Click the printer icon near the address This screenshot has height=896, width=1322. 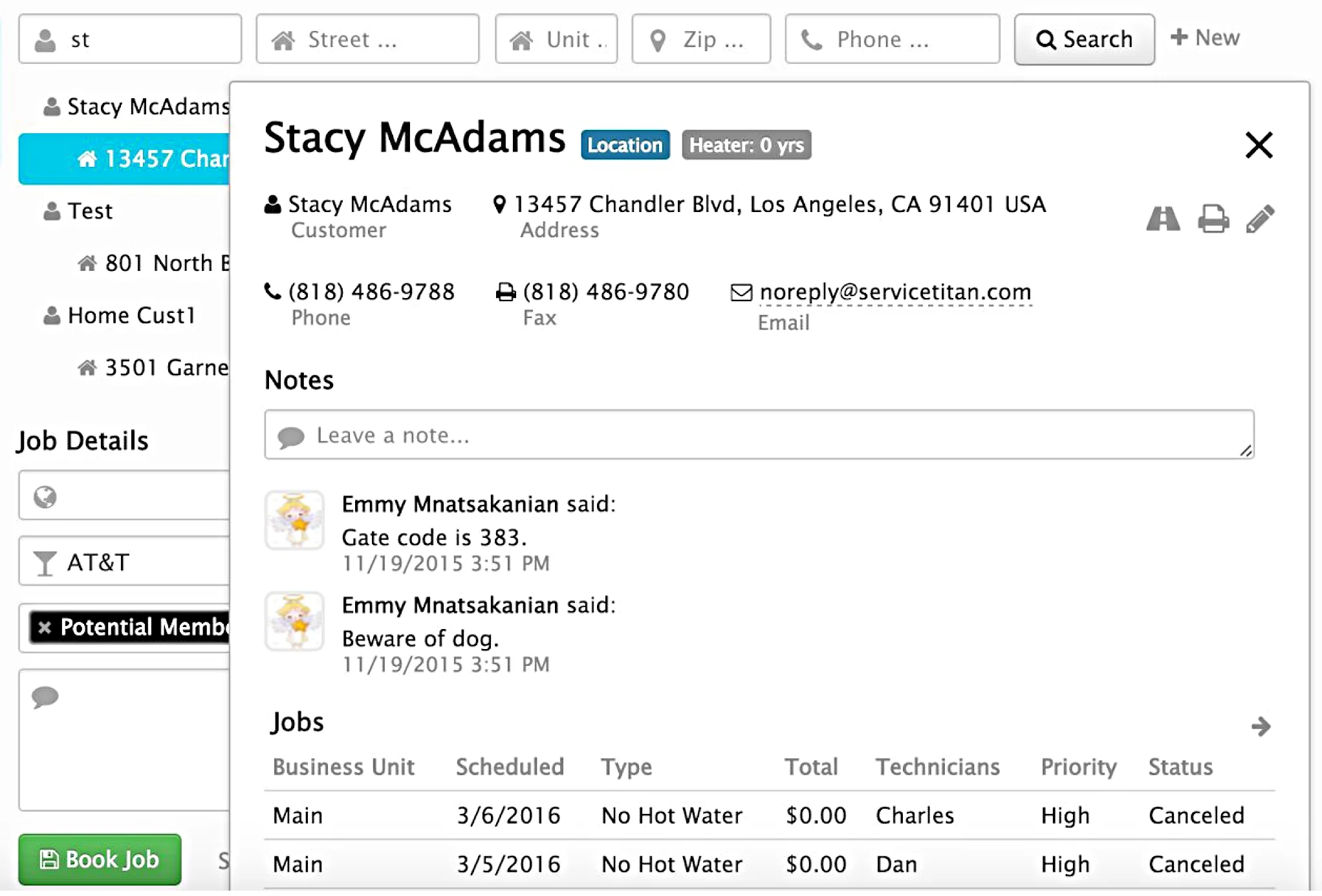[1213, 219]
